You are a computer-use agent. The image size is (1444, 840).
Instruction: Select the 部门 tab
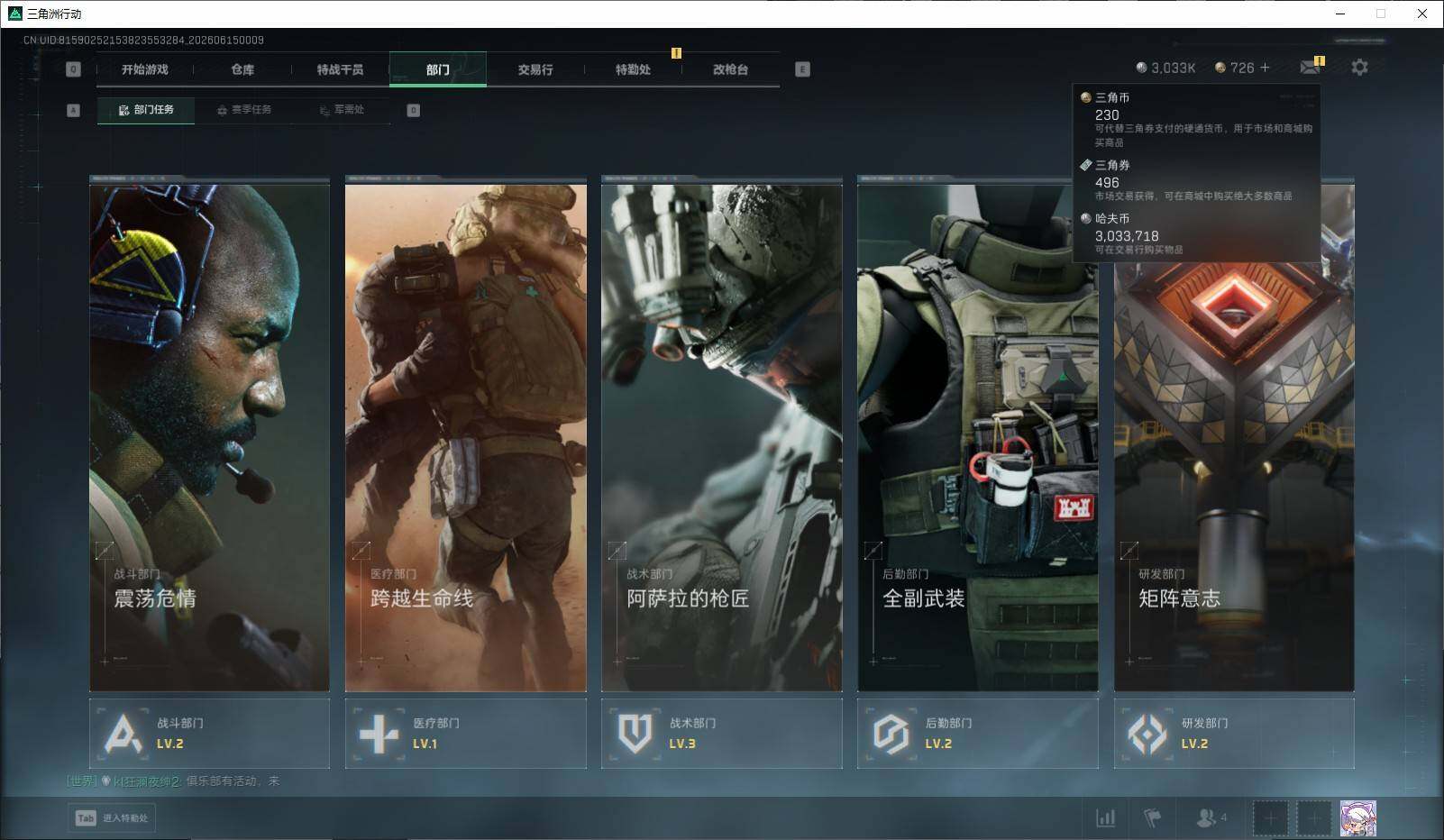(x=438, y=69)
